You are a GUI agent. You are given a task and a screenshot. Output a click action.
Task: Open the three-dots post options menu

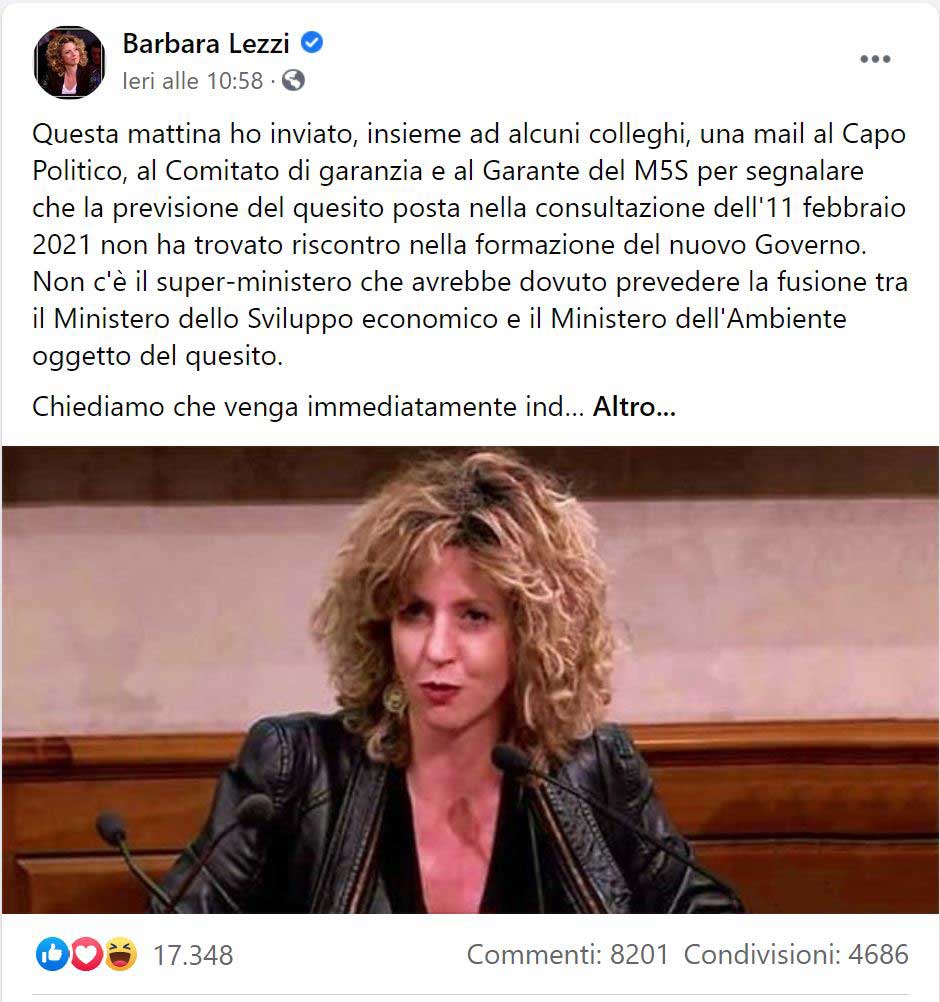click(x=875, y=59)
